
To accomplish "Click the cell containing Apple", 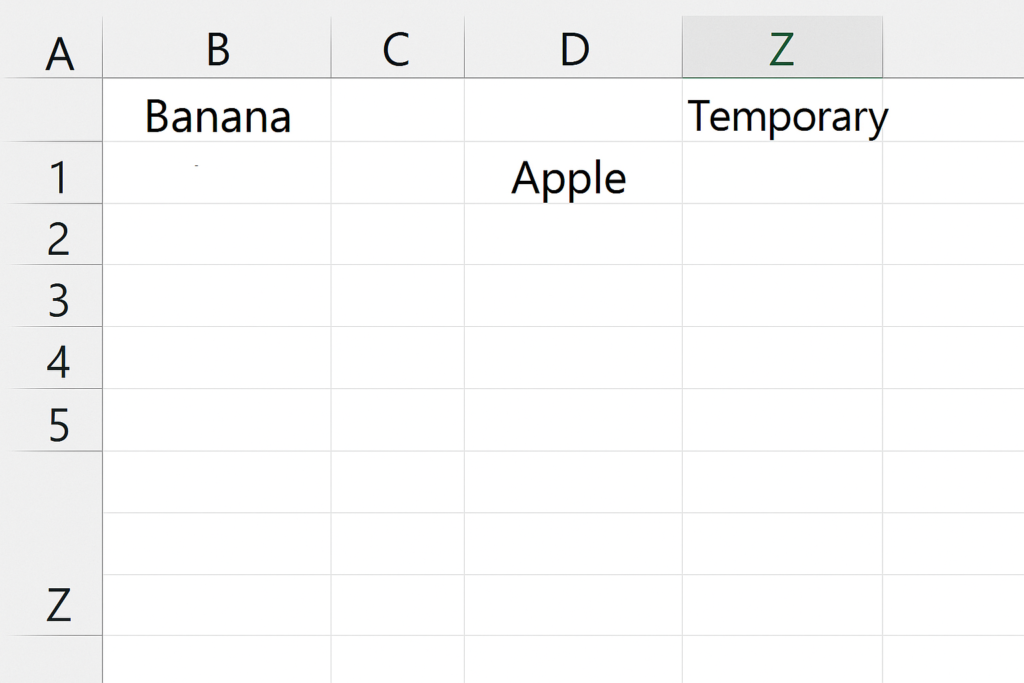I will (x=573, y=173).
